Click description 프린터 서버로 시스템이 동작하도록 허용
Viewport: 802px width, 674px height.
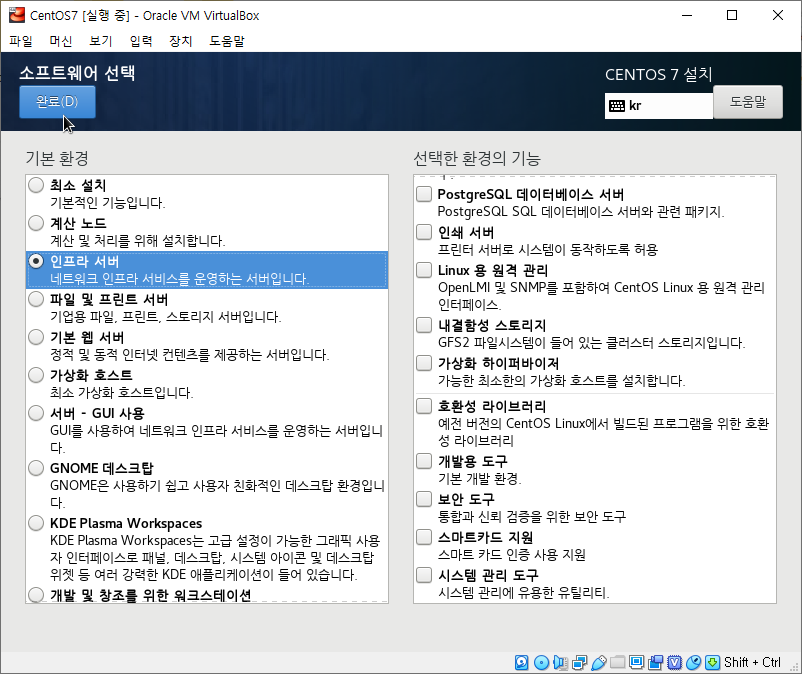(x=548, y=250)
